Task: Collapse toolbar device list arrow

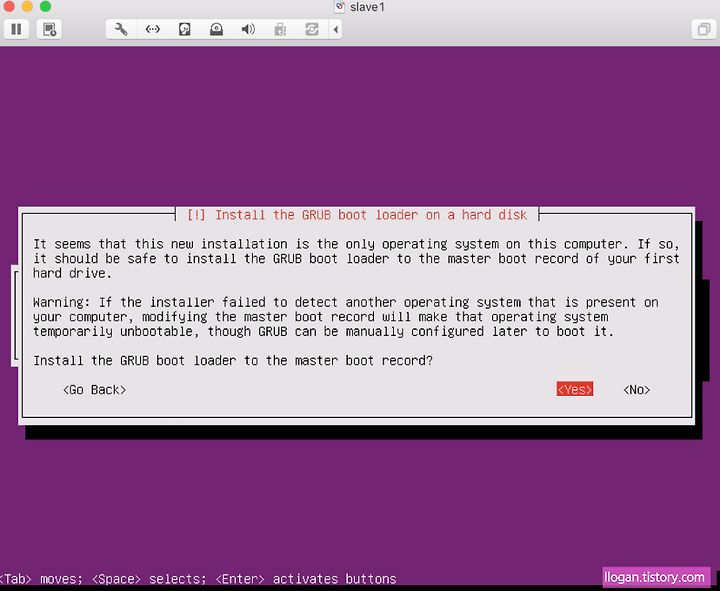Action: pos(336,29)
